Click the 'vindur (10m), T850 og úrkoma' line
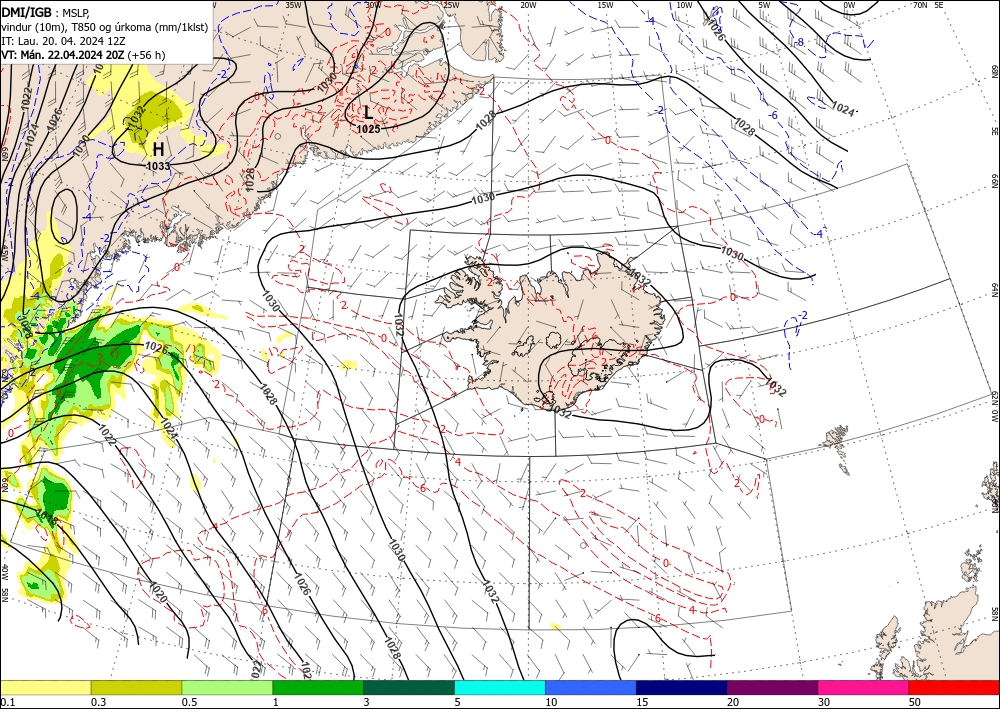The image size is (1000, 709). (104, 26)
